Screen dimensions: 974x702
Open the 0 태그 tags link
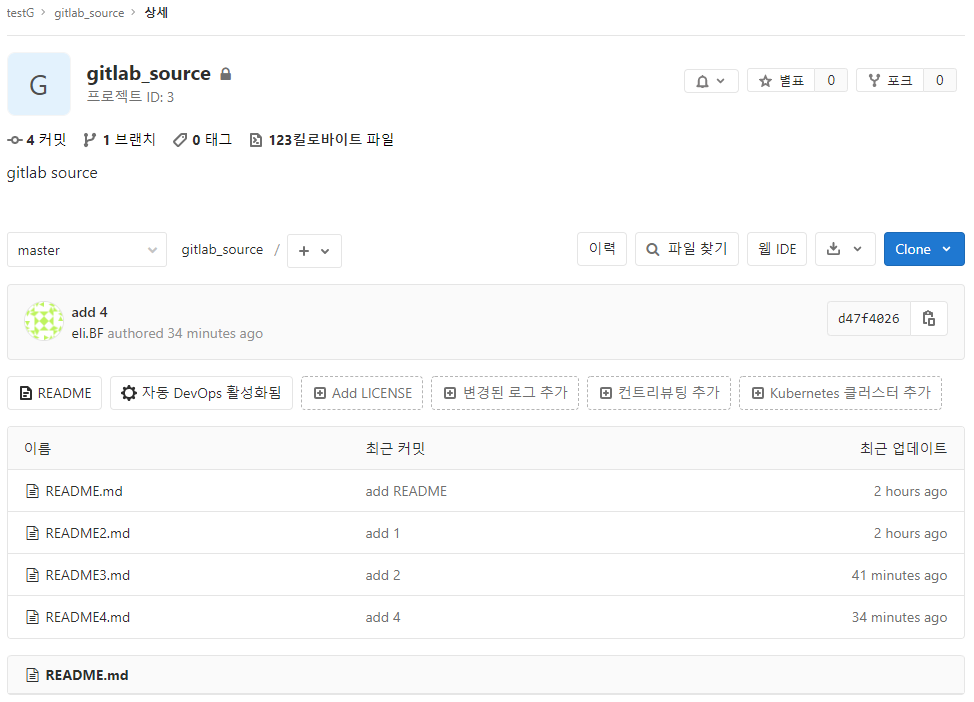click(x=203, y=140)
